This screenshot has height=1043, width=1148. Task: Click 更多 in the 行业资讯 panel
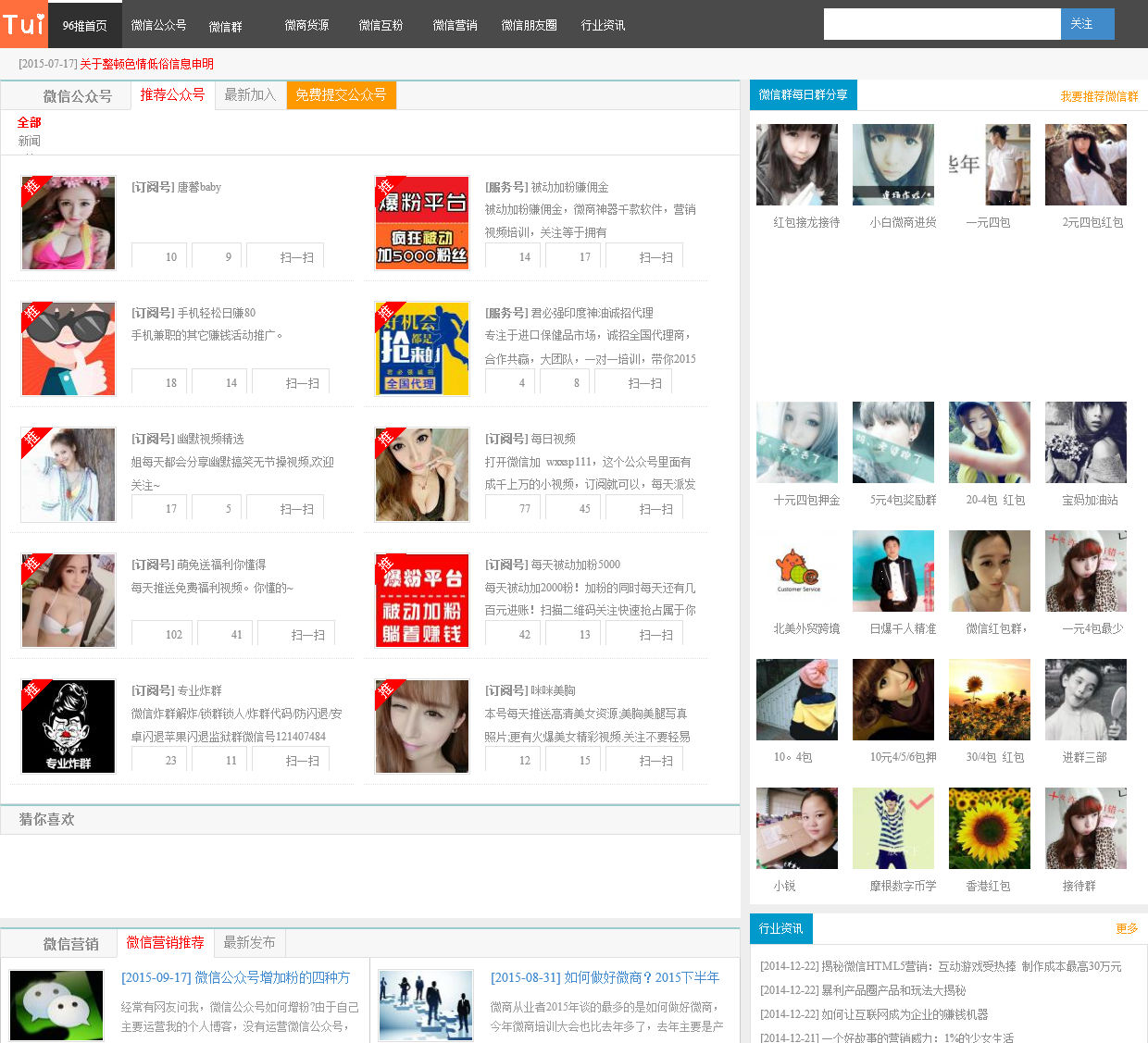[x=1127, y=928]
